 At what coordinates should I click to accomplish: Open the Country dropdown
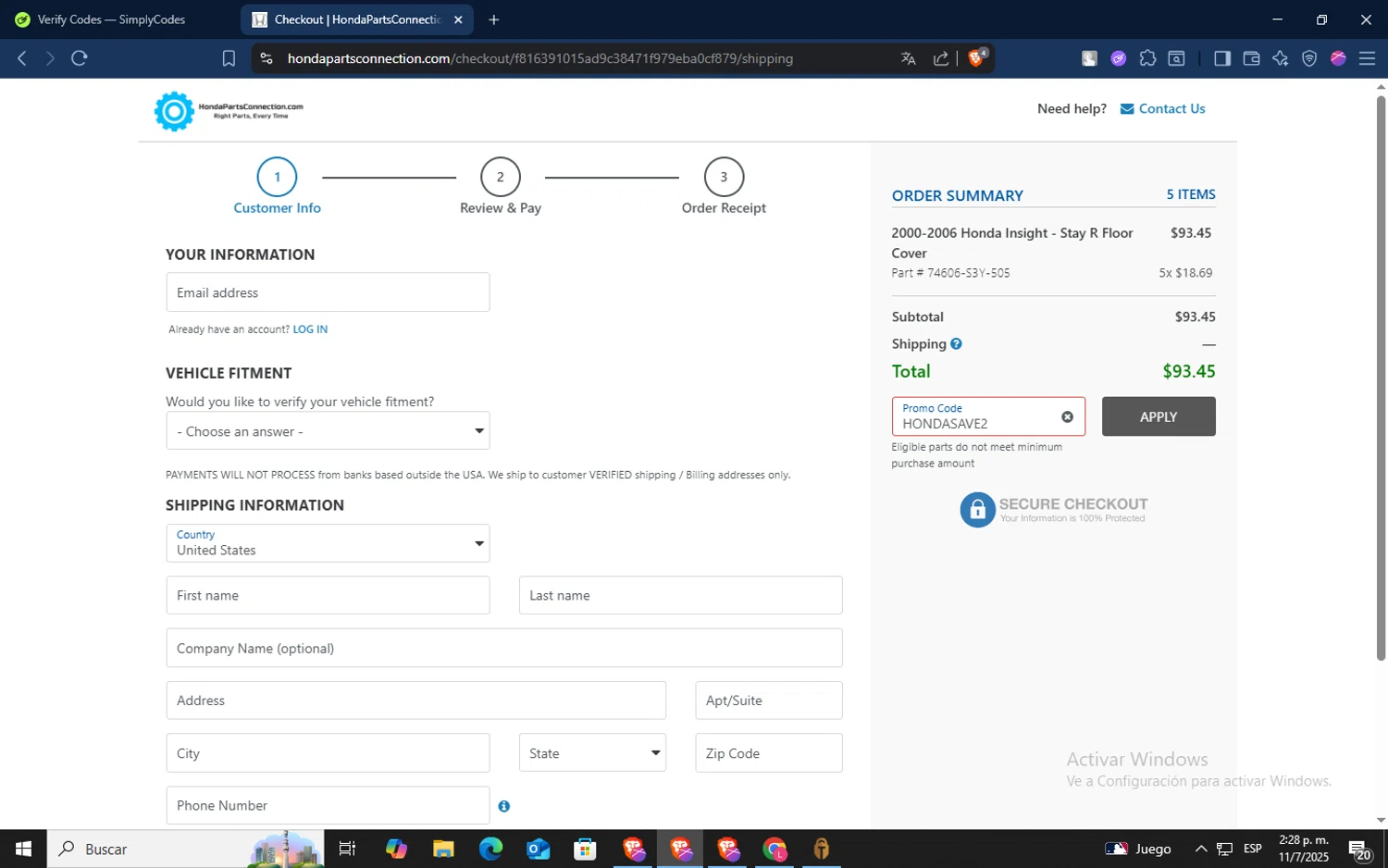pyautogui.click(x=328, y=543)
